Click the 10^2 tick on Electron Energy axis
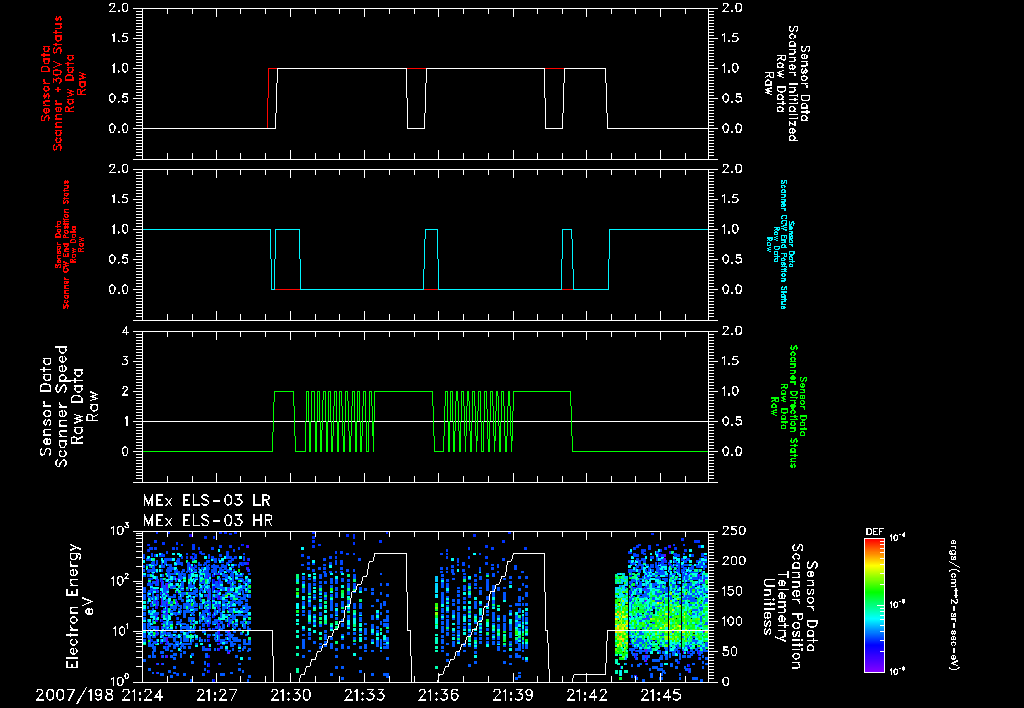Viewport: 1024px width, 708px height. pos(120,579)
